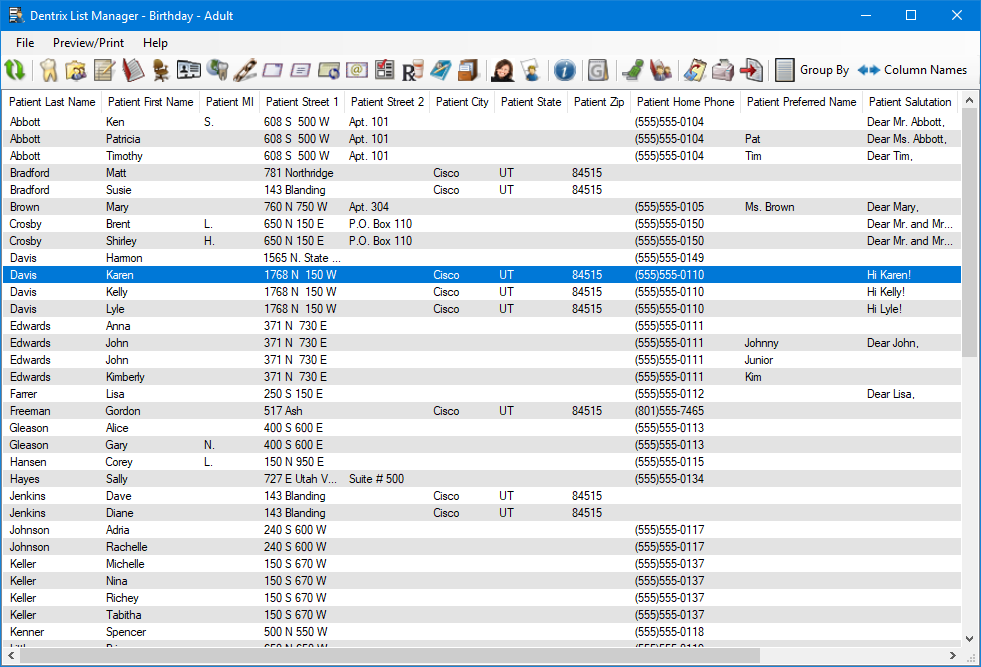
Task: Click the email @ envelope icon
Action: tap(357, 70)
